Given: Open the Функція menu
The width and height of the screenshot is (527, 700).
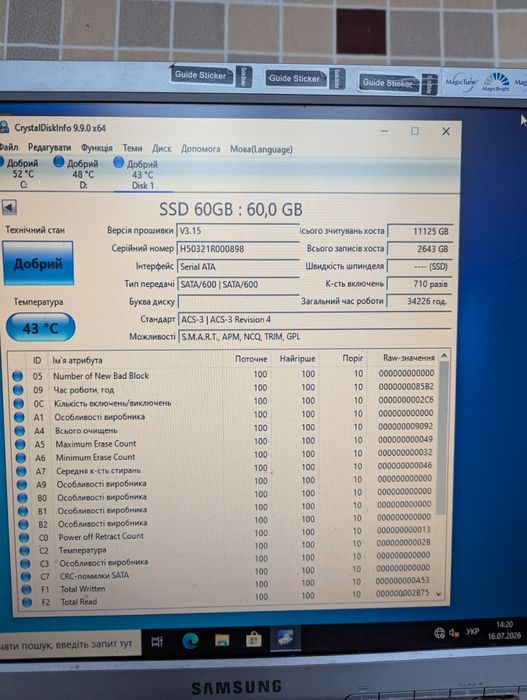Looking at the screenshot, I should tap(96, 148).
